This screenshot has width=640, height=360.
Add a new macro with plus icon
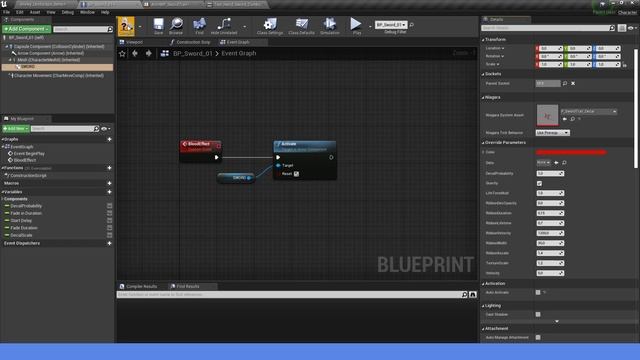pos(109,183)
